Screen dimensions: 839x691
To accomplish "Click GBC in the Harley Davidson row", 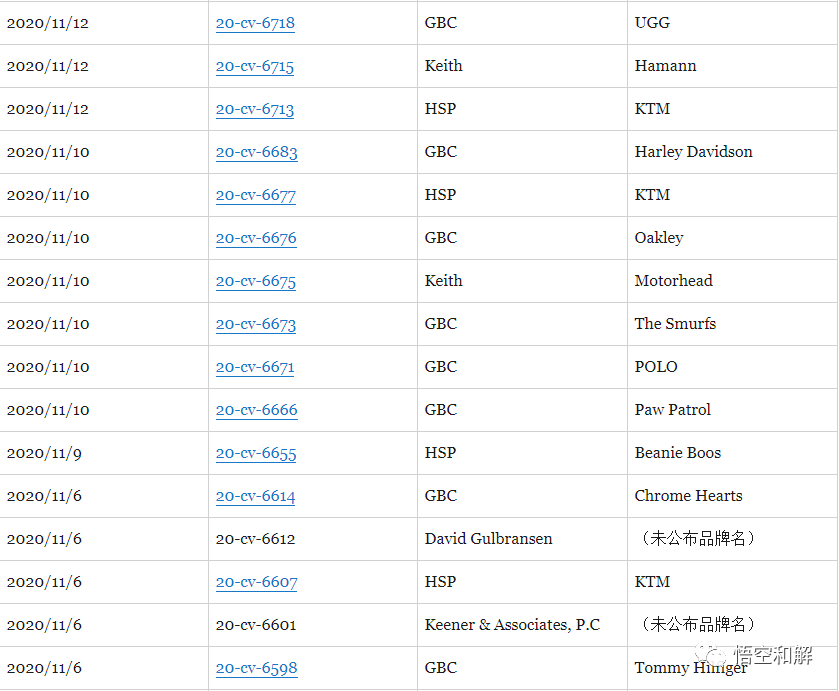I will point(440,151).
